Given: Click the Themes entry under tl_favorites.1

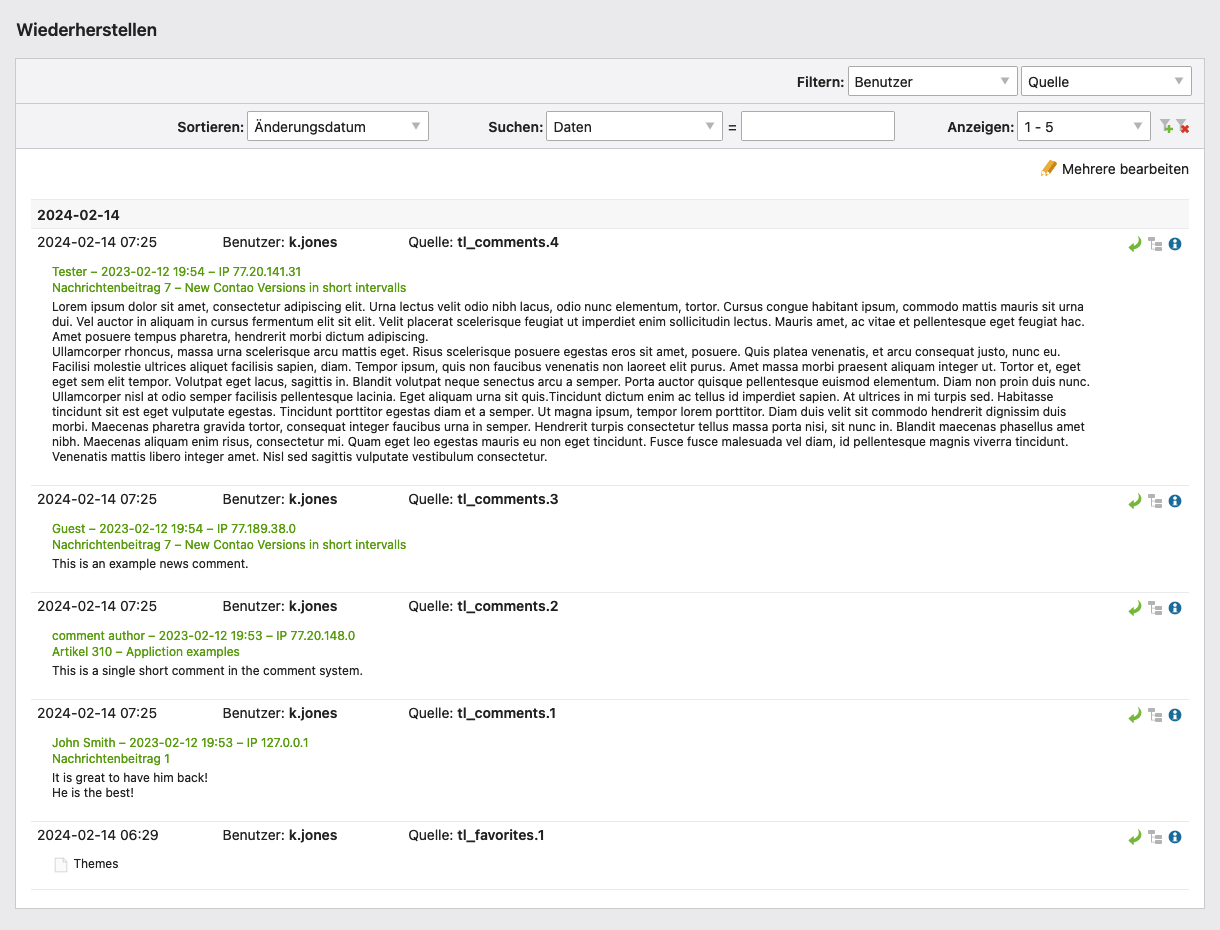Looking at the screenshot, I should [x=96, y=864].
